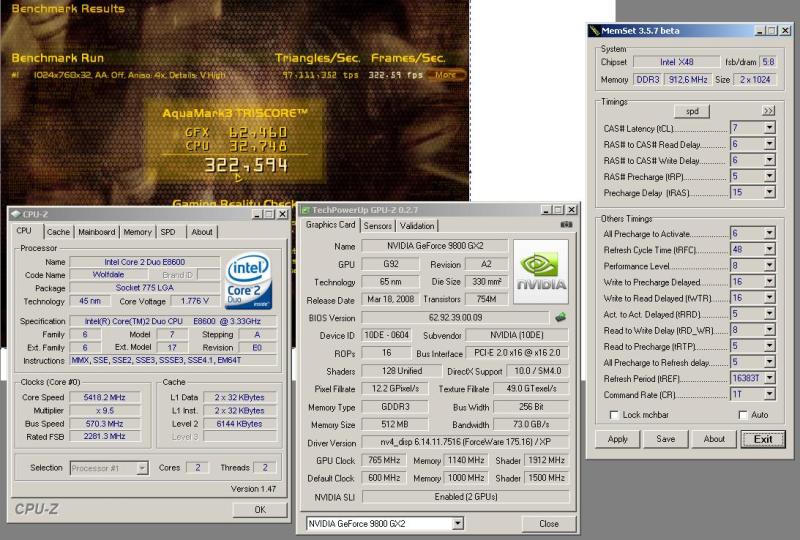Click the 912.6 MHz memory frequency value
The image size is (800, 540).
[x=688, y=80]
